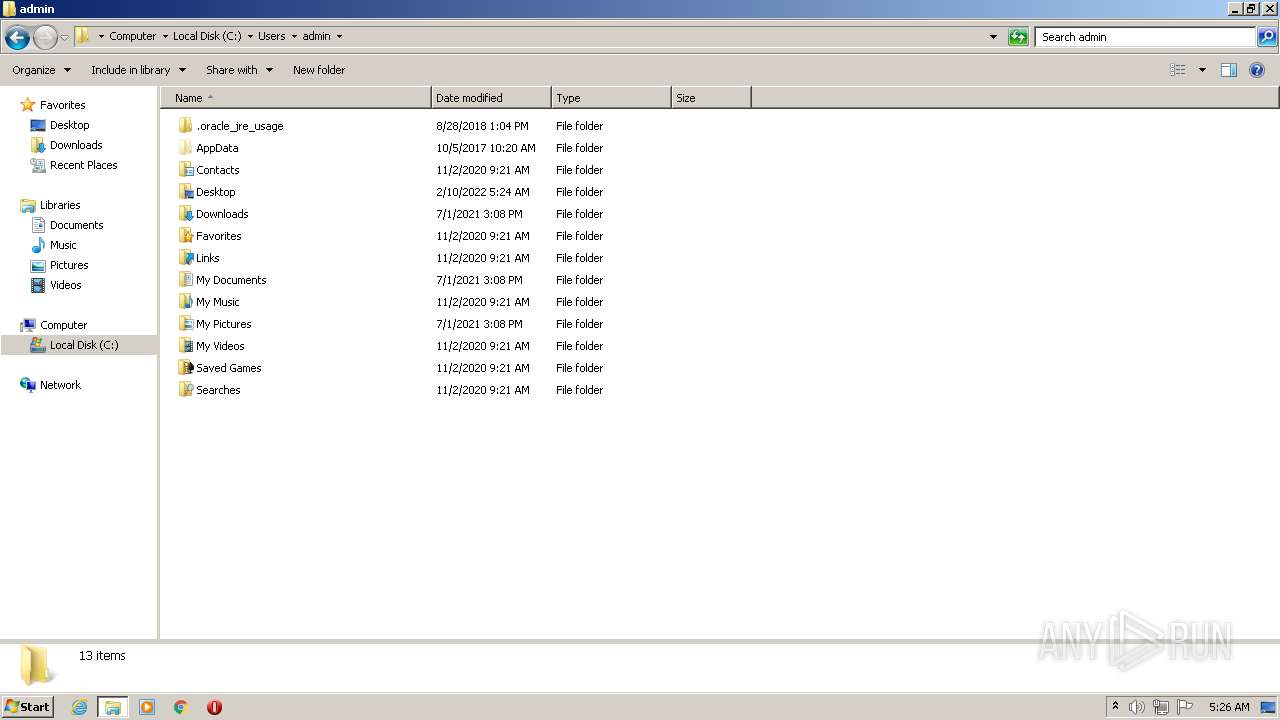Select the My Videos folder icon
The height and width of the screenshot is (720, 1280).
tap(186, 346)
